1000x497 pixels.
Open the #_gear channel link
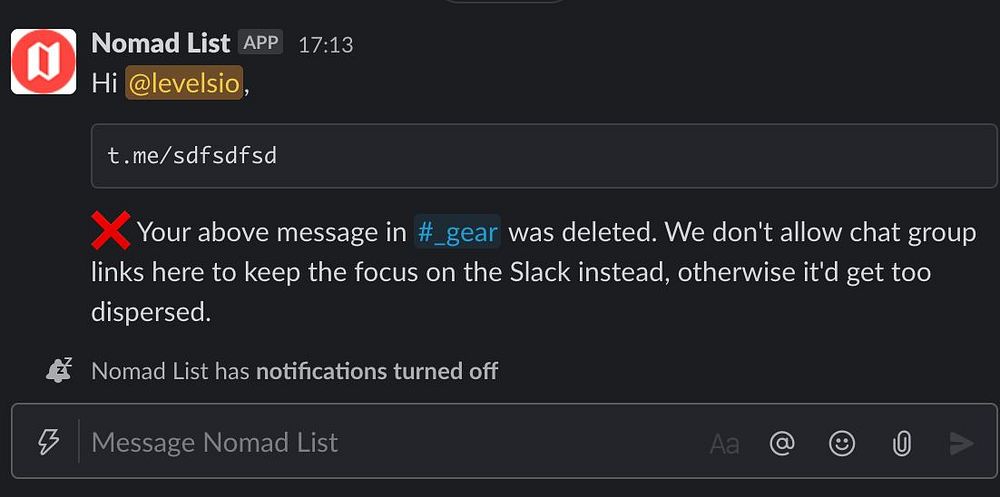tap(457, 232)
